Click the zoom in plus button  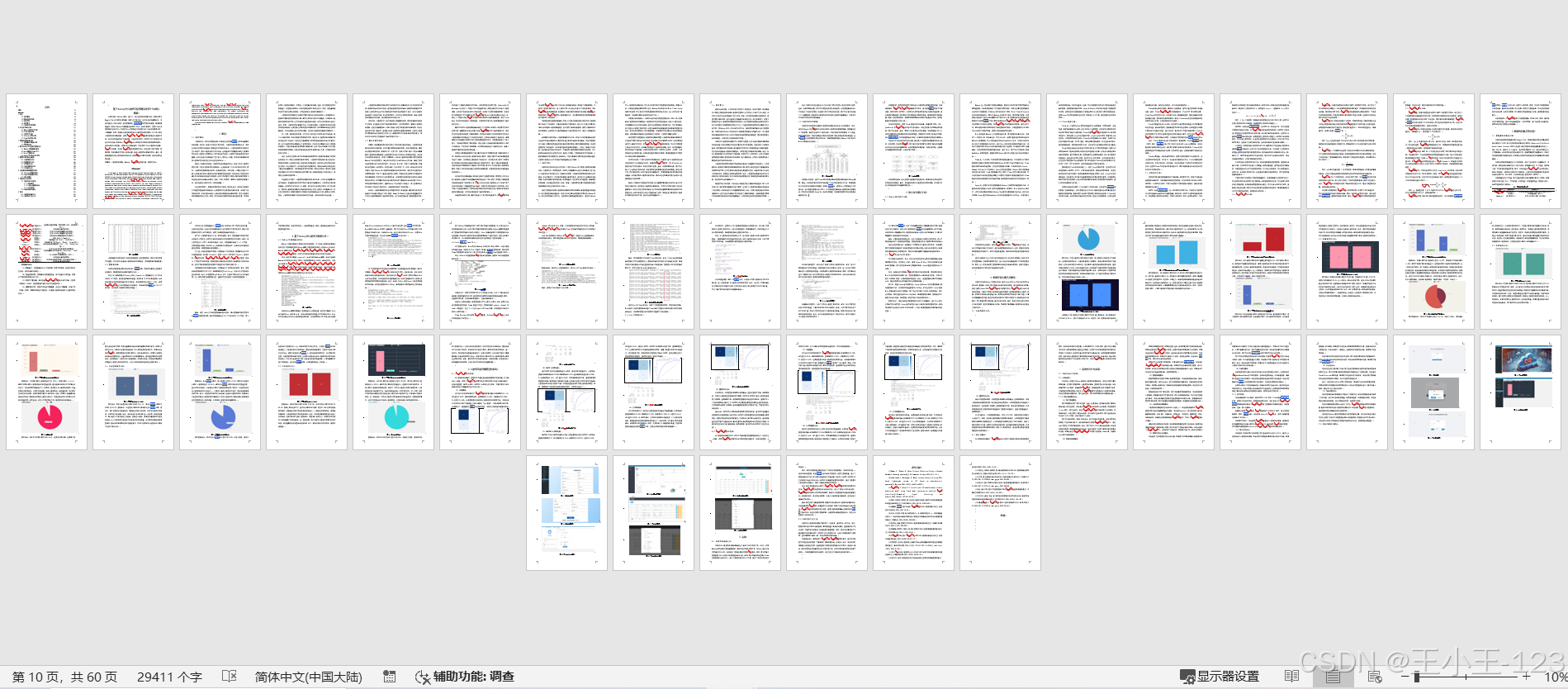[x=1527, y=676]
